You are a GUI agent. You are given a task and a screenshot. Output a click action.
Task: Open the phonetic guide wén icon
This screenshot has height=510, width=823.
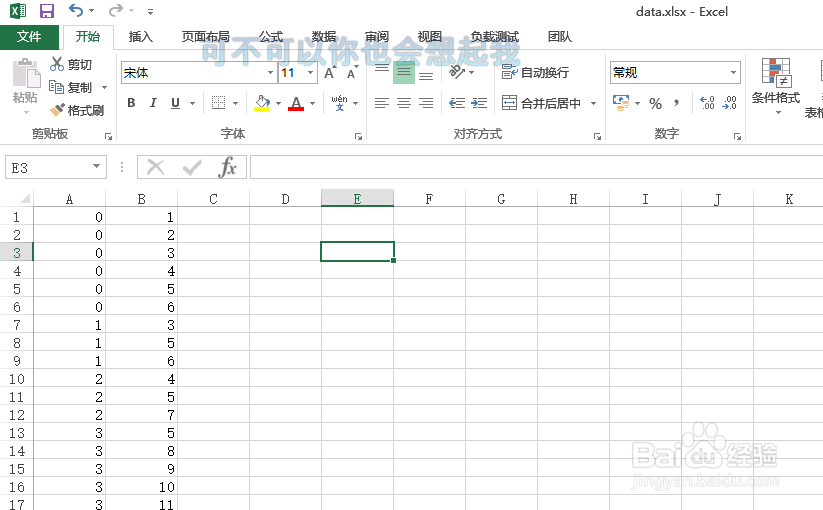pos(339,103)
